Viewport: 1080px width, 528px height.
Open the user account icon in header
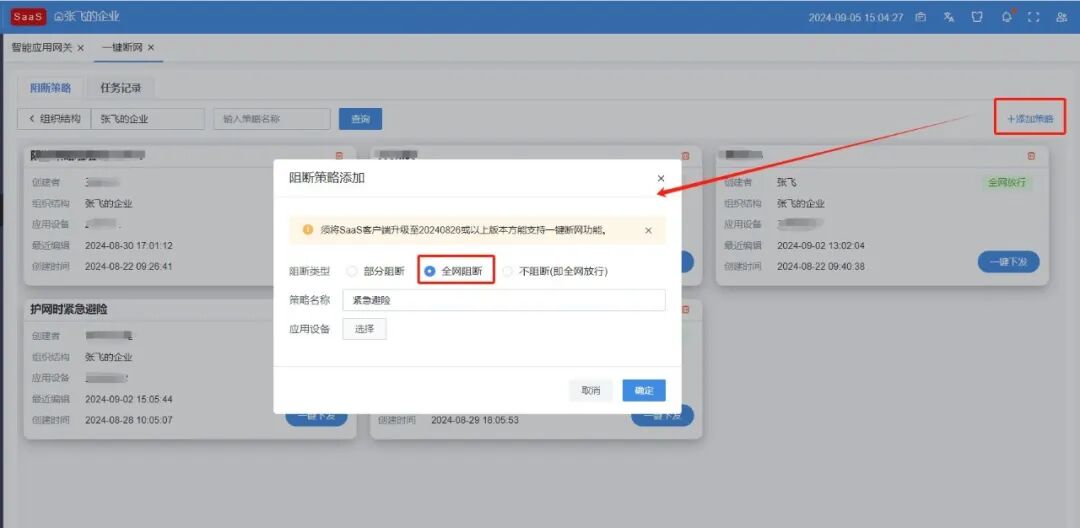coord(1061,17)
